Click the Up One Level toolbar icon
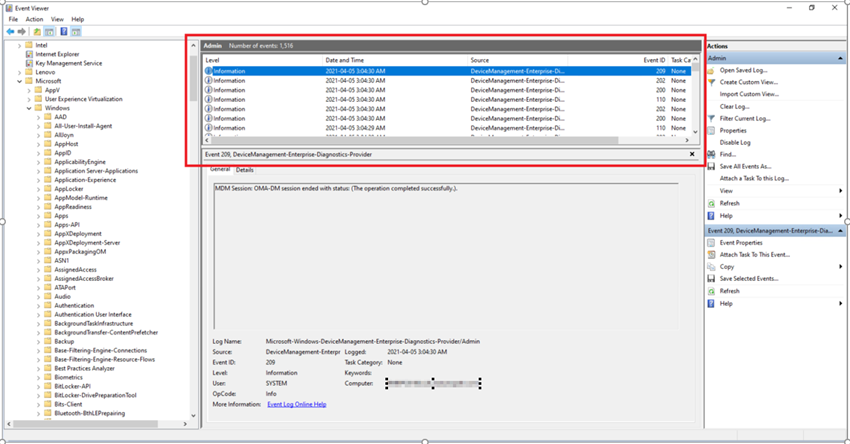The image size is (850, 444). [37, 31]
